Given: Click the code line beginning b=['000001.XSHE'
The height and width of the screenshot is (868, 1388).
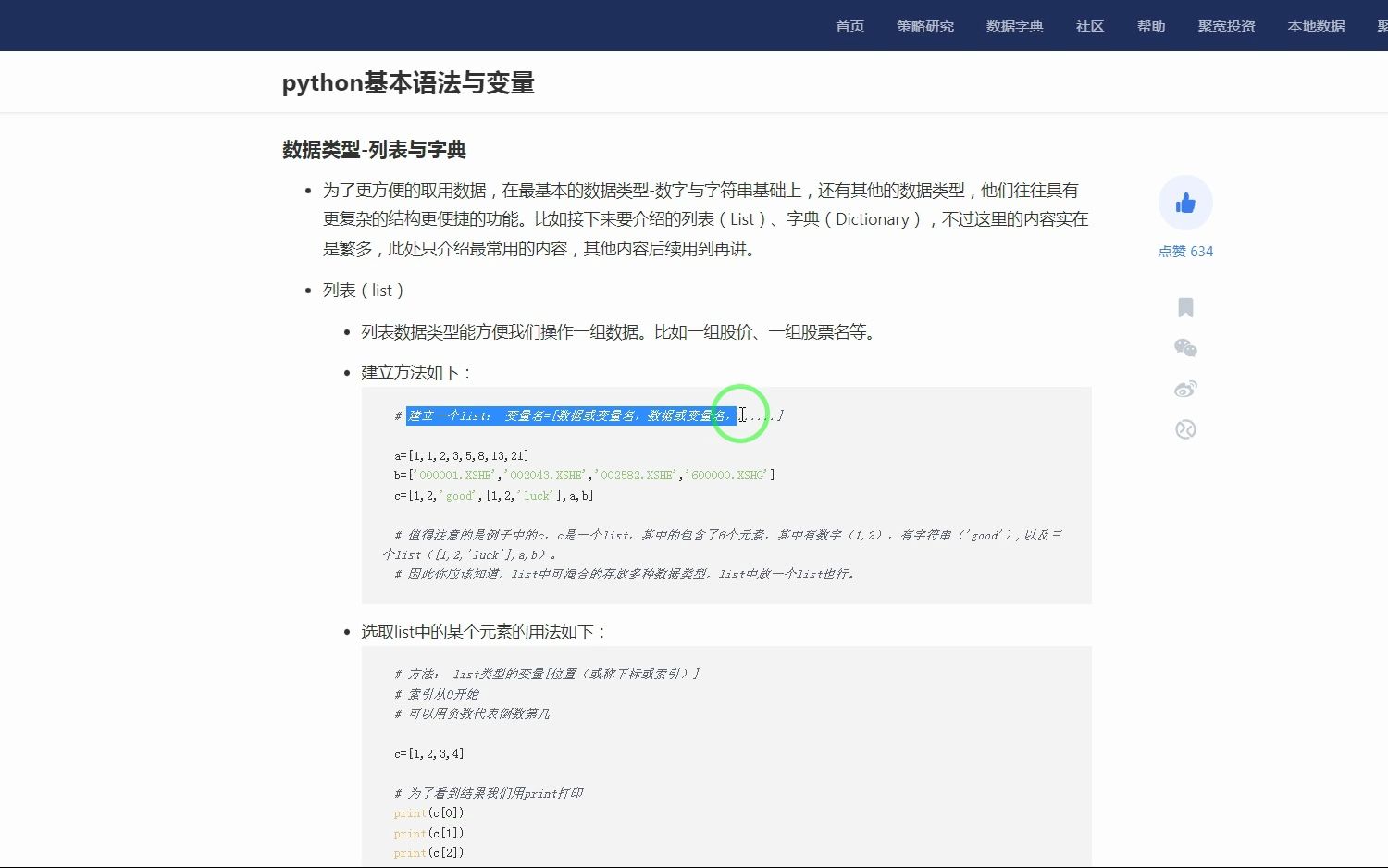Looking at the screenshot, I should pos(584,476).
